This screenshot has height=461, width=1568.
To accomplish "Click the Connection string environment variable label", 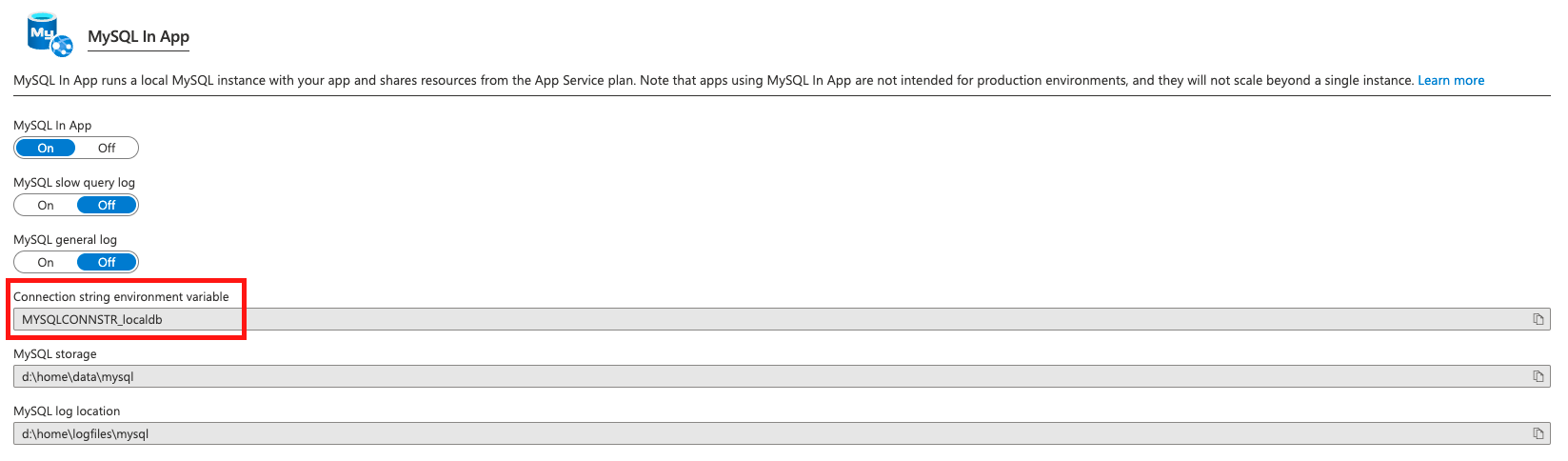I will [x=121, y=296].
